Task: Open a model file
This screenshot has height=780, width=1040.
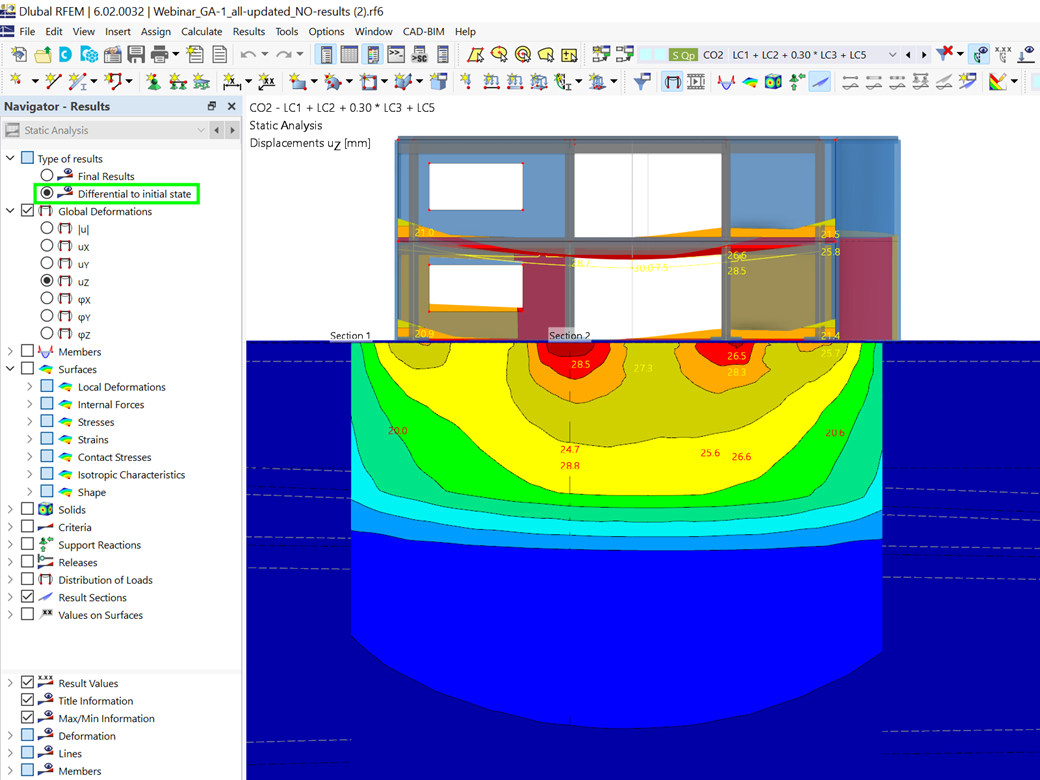Action: coord(42,54)
